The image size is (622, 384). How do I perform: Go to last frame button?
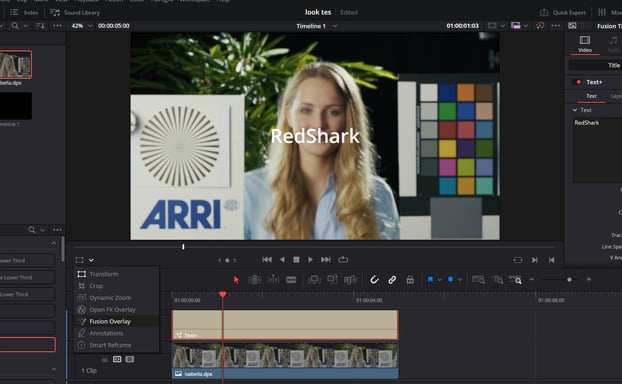326,259
